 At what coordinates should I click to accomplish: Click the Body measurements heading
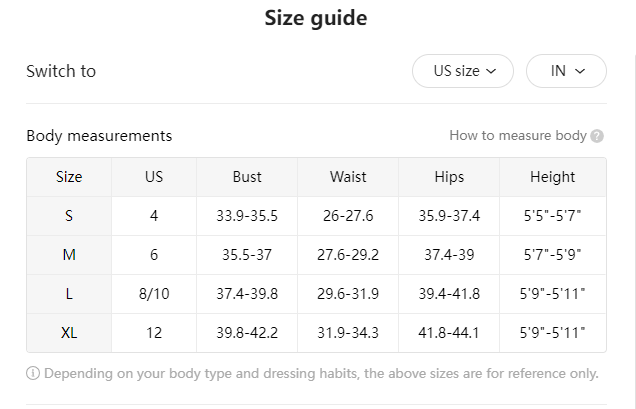coord(99,136)
